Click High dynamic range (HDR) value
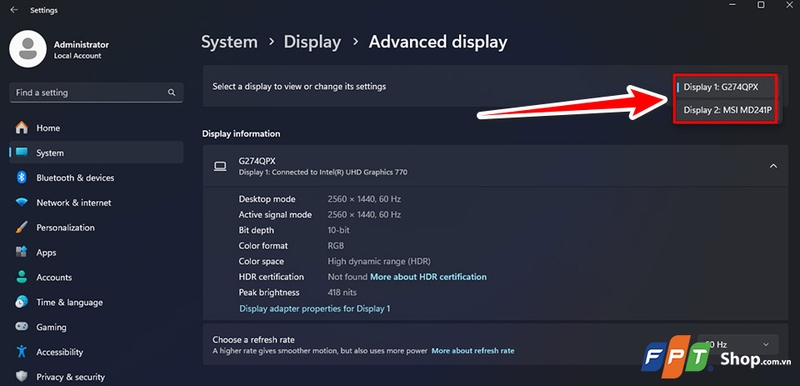 point(379,262)
